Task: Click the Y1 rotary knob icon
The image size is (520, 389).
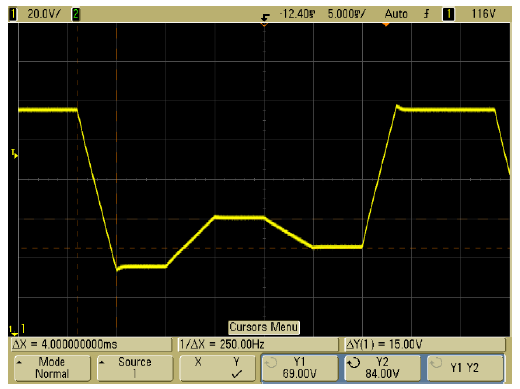Action: coord(271,362)
